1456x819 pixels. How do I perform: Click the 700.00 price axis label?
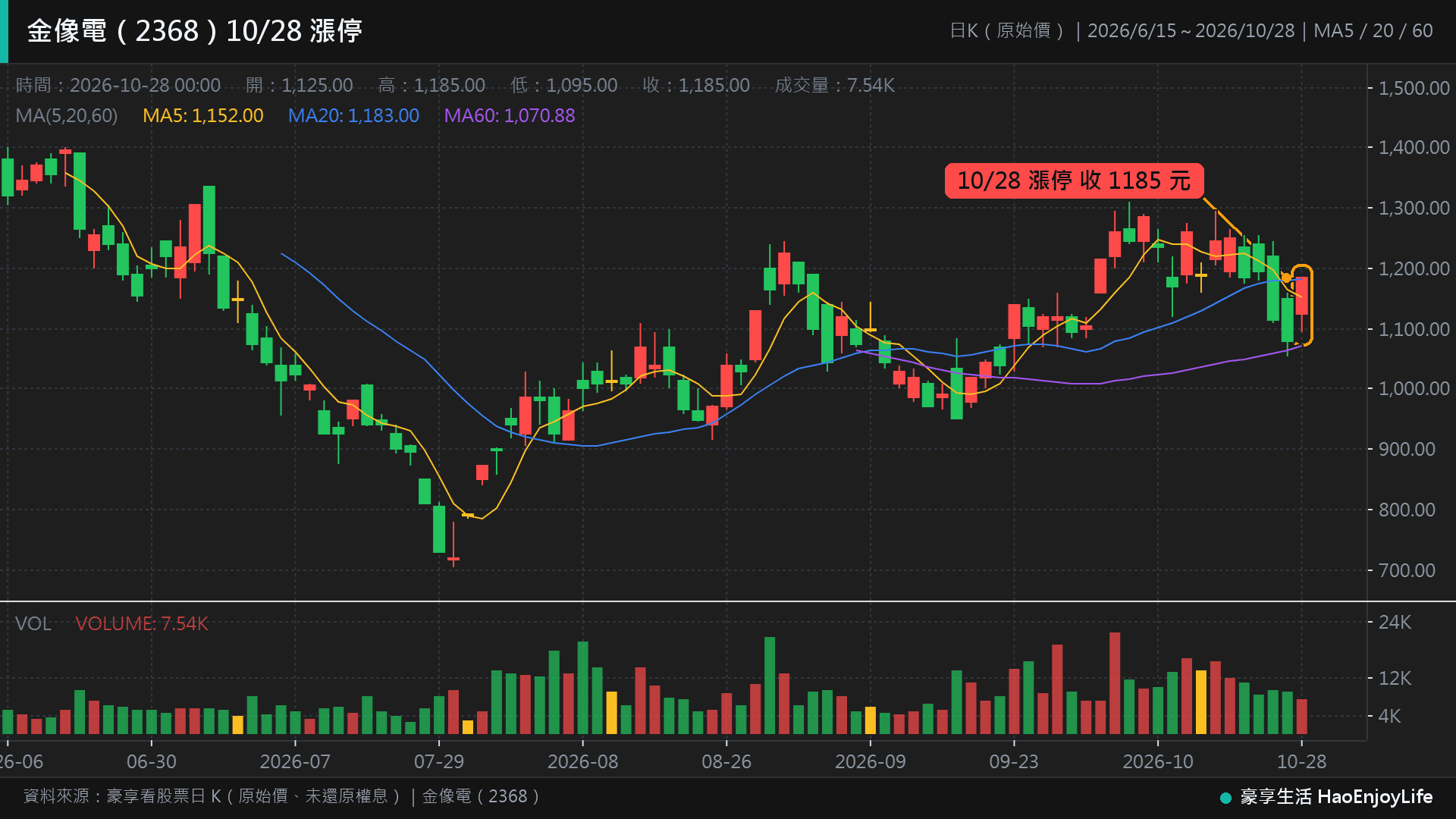coord(1407,570)
